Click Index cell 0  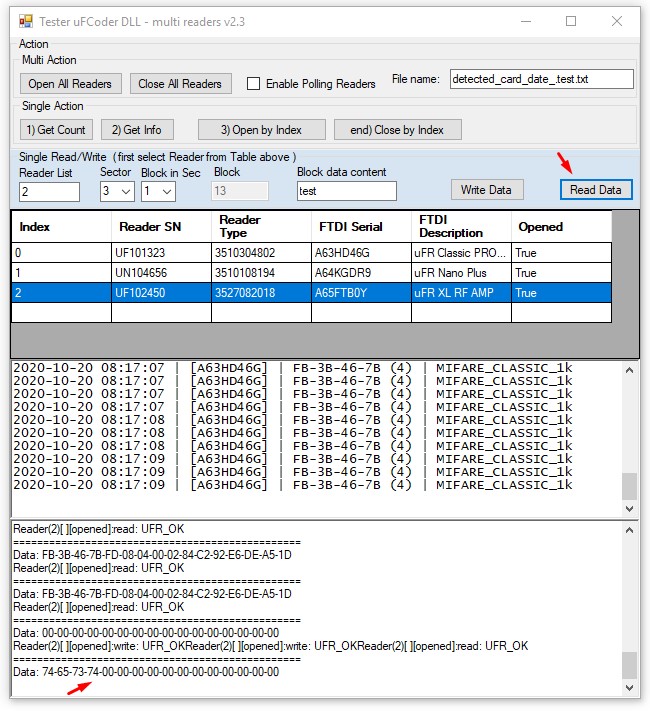62,253
